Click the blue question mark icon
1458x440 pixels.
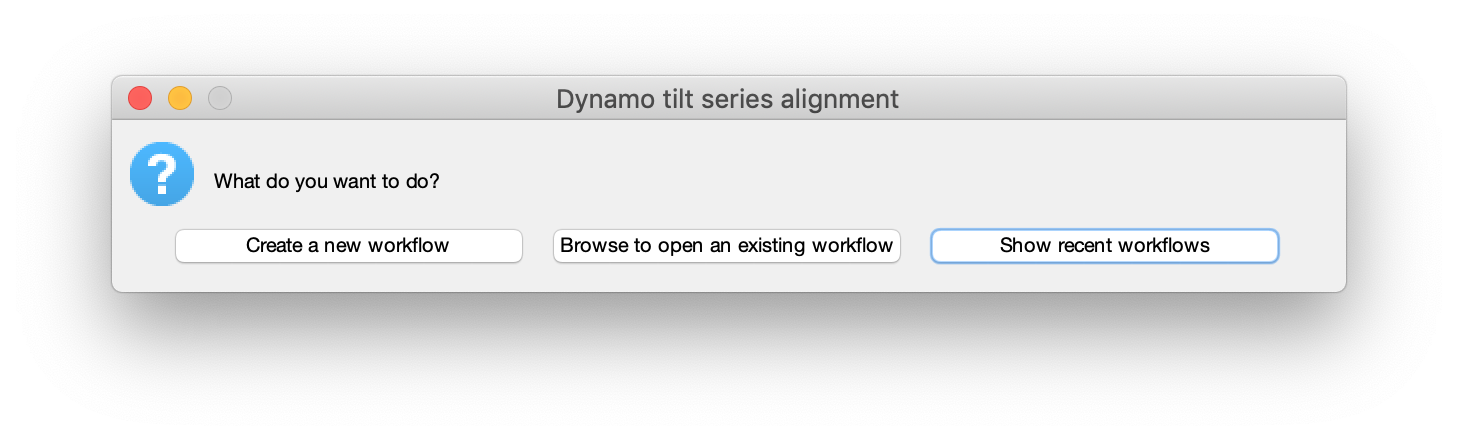[x=162, y=174]
